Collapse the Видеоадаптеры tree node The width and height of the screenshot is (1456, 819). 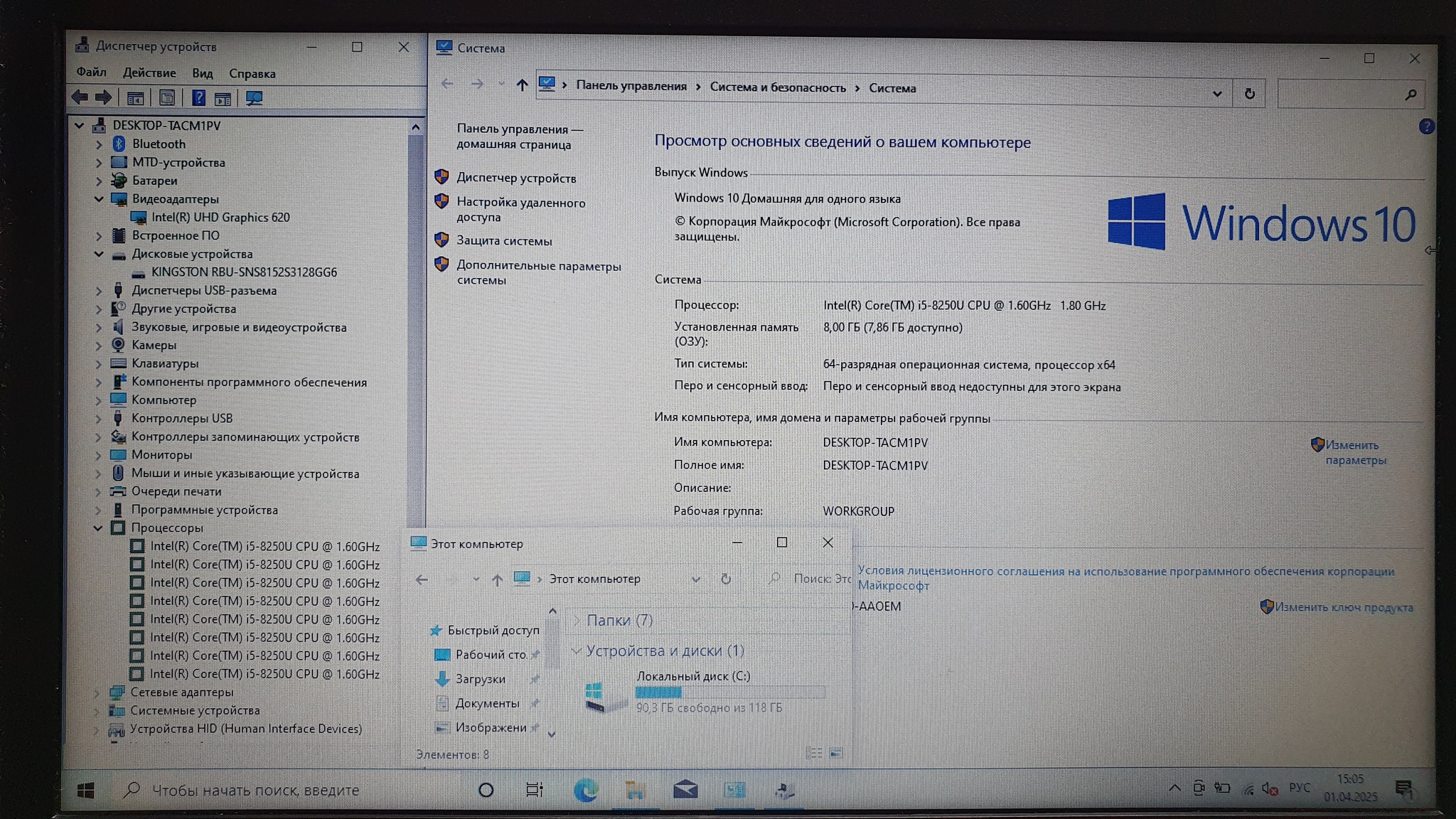99,199
